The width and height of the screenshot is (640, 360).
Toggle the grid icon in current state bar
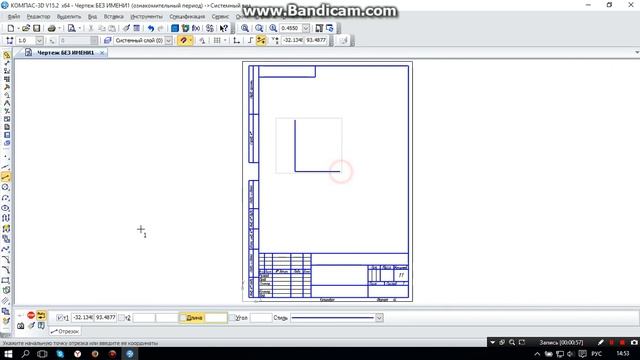[x=217, y=40]
